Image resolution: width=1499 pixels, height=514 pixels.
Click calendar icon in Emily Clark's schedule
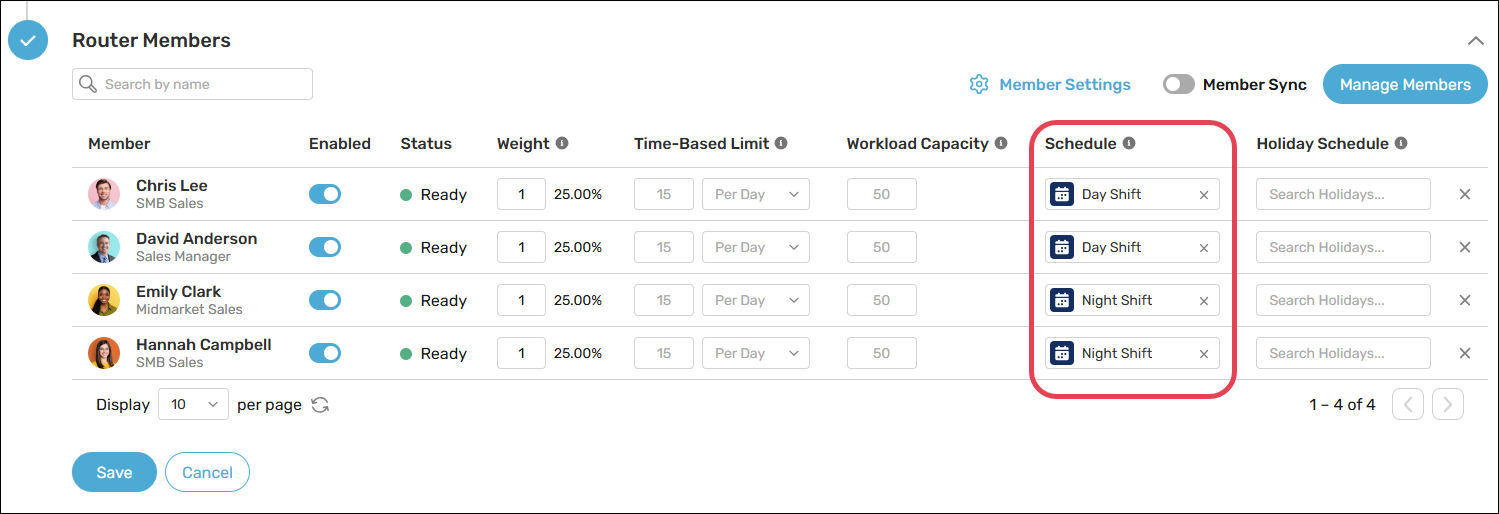click(1063, 300)
